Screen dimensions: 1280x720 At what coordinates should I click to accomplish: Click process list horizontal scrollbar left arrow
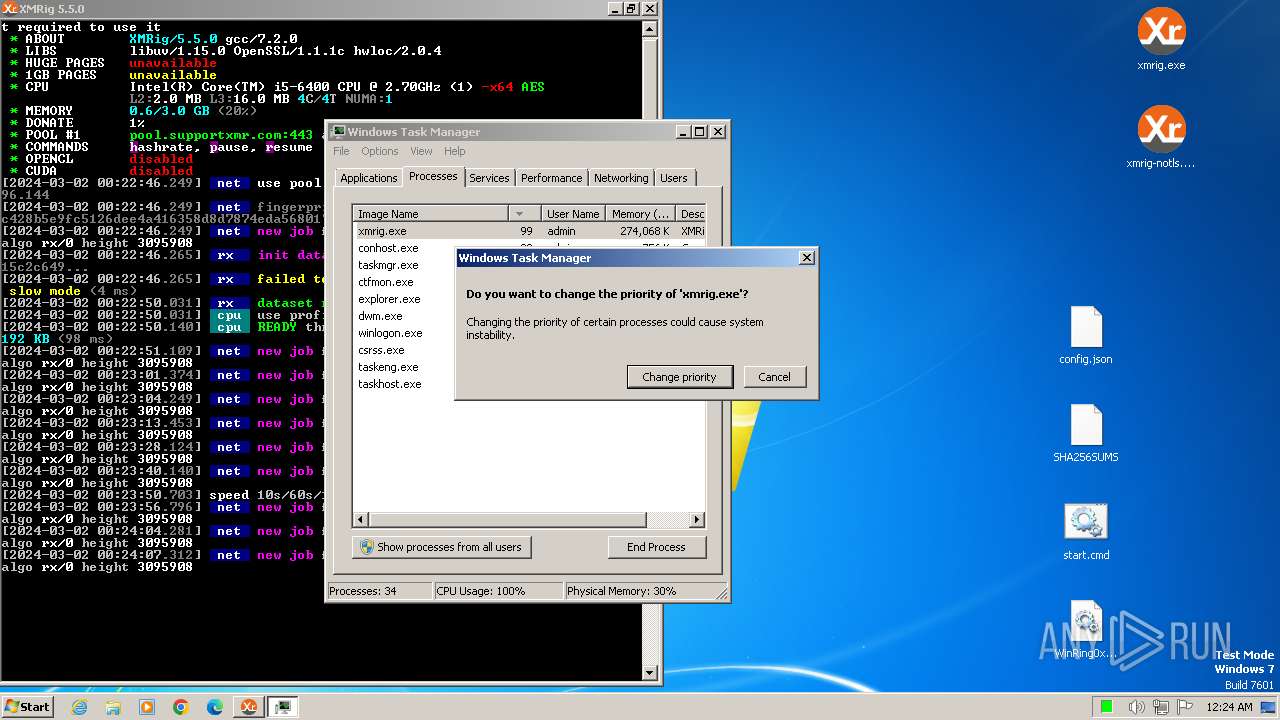tap(361, 520)
